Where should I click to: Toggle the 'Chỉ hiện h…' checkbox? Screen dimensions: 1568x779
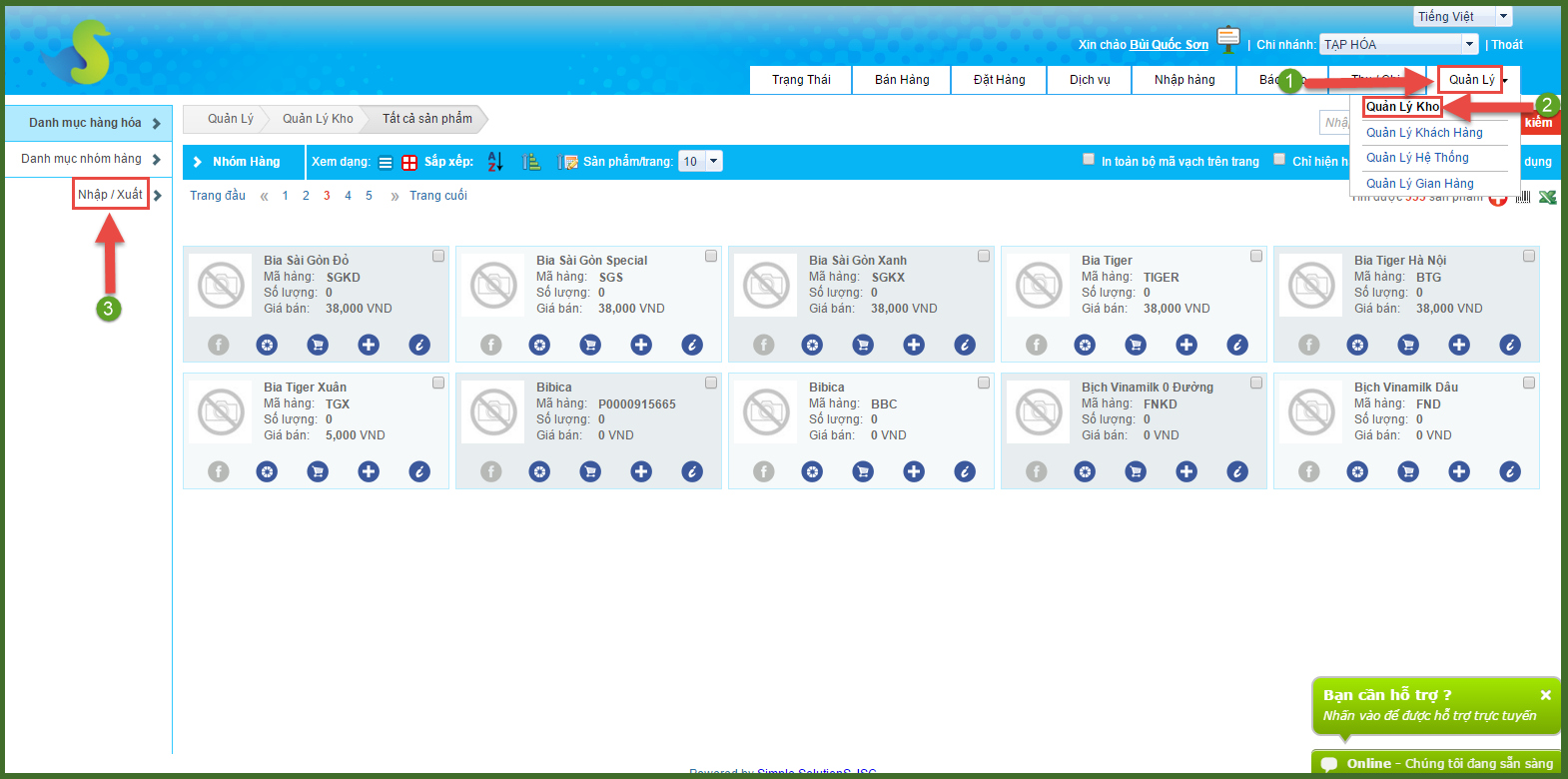pos(1279,159)
